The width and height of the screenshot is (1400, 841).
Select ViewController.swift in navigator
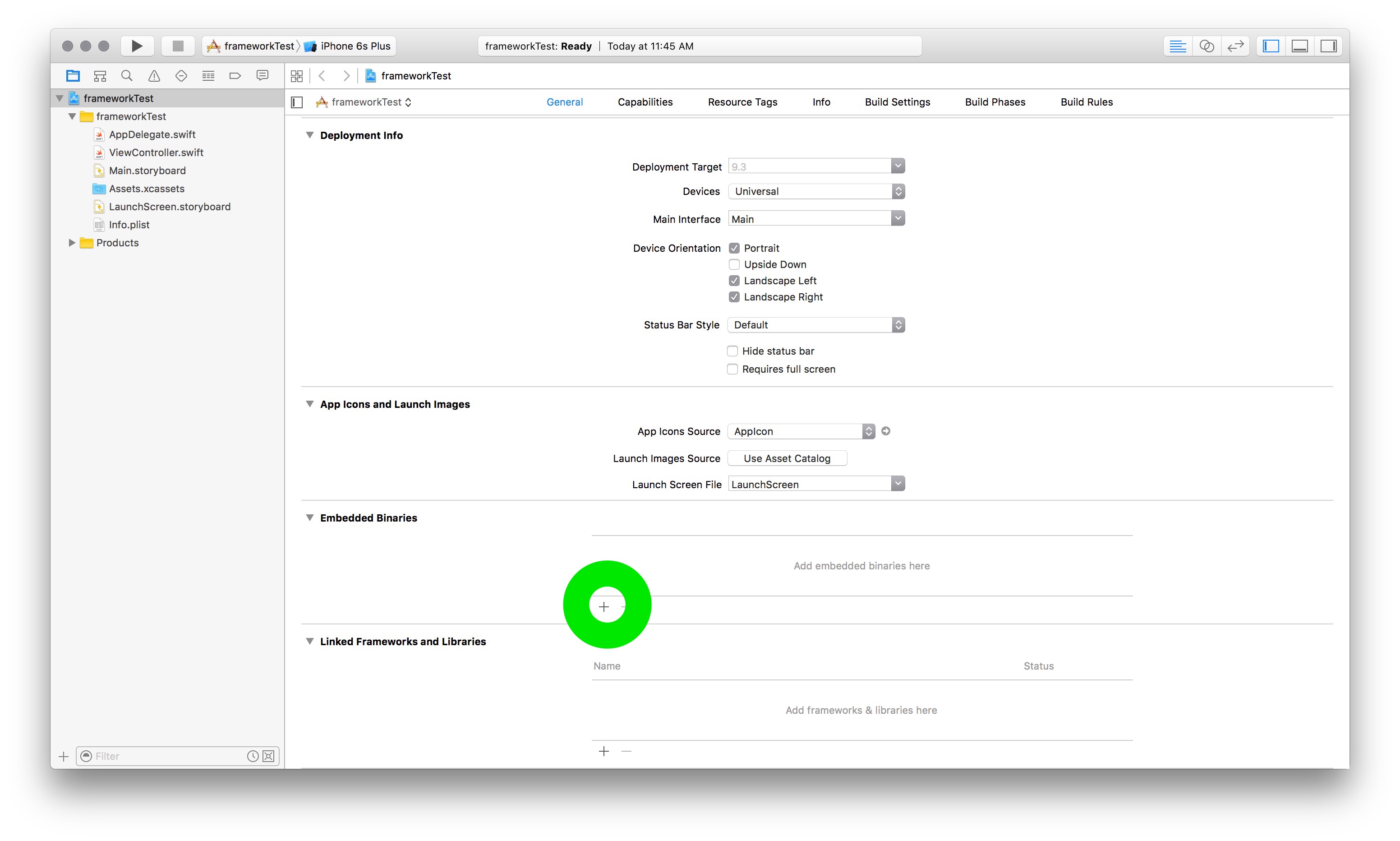point(156,152)
